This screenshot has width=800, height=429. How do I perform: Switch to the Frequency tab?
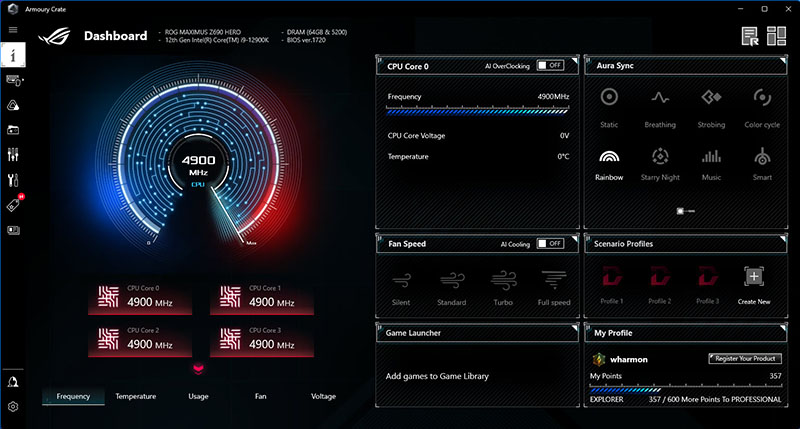[73, 396]
